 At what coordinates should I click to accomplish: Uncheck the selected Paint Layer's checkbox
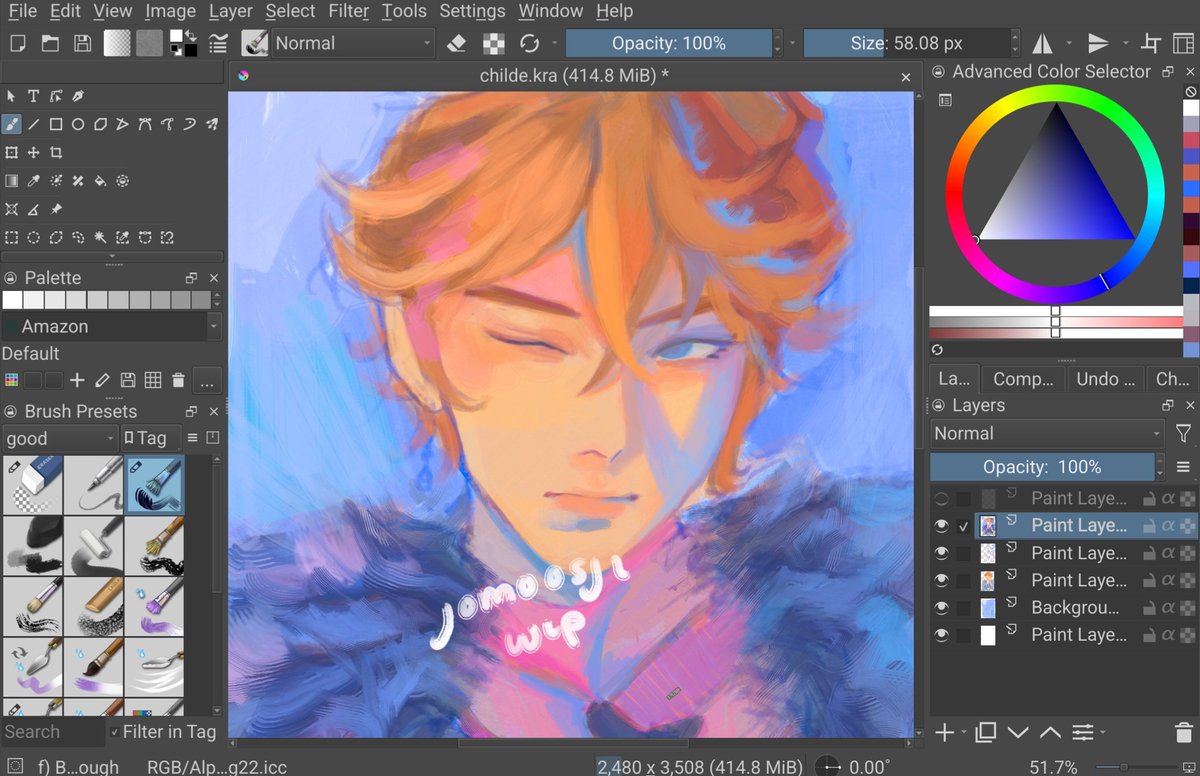[964, 525]
